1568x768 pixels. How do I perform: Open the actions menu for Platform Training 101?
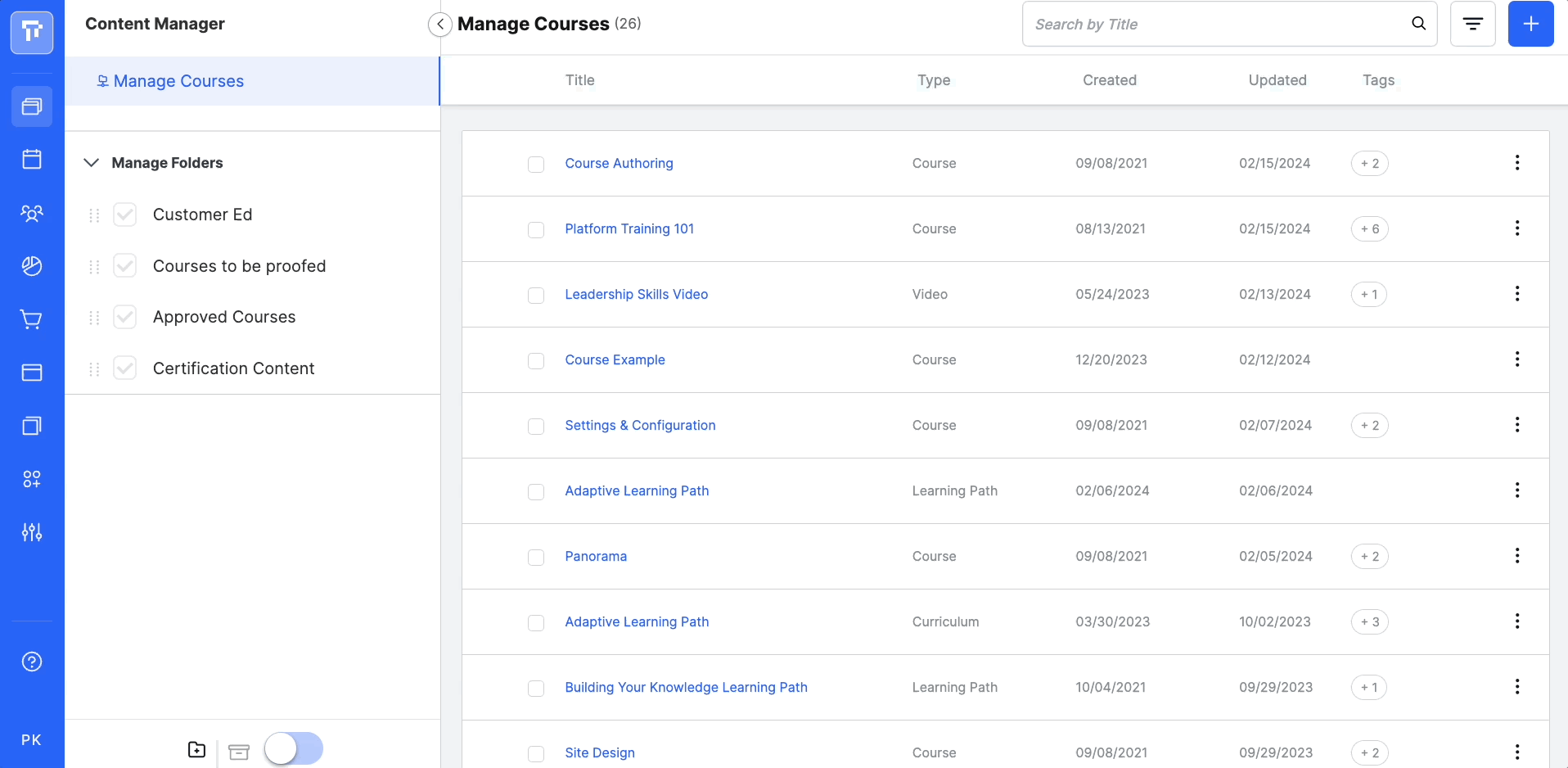pyautogui.click(x=1518, y=228)
